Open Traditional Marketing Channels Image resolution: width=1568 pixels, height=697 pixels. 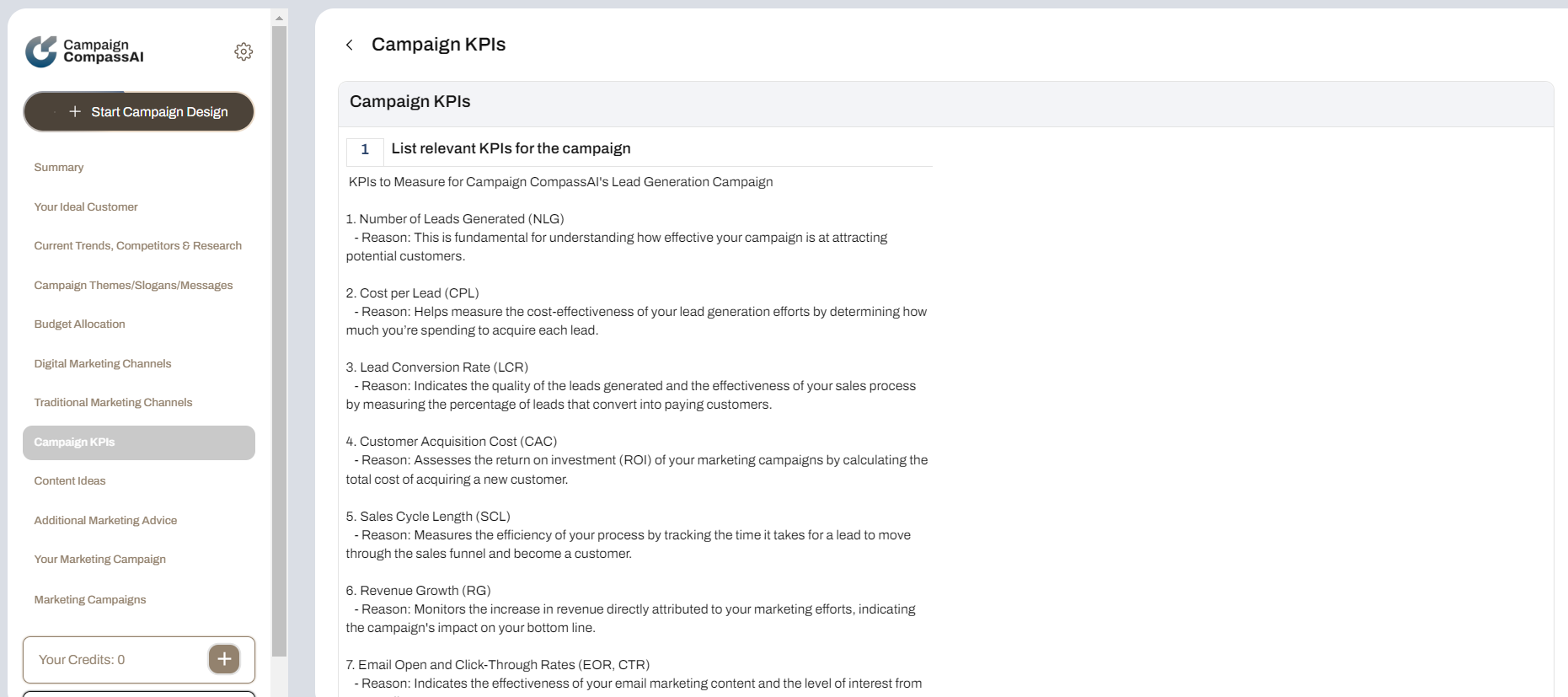113,403
